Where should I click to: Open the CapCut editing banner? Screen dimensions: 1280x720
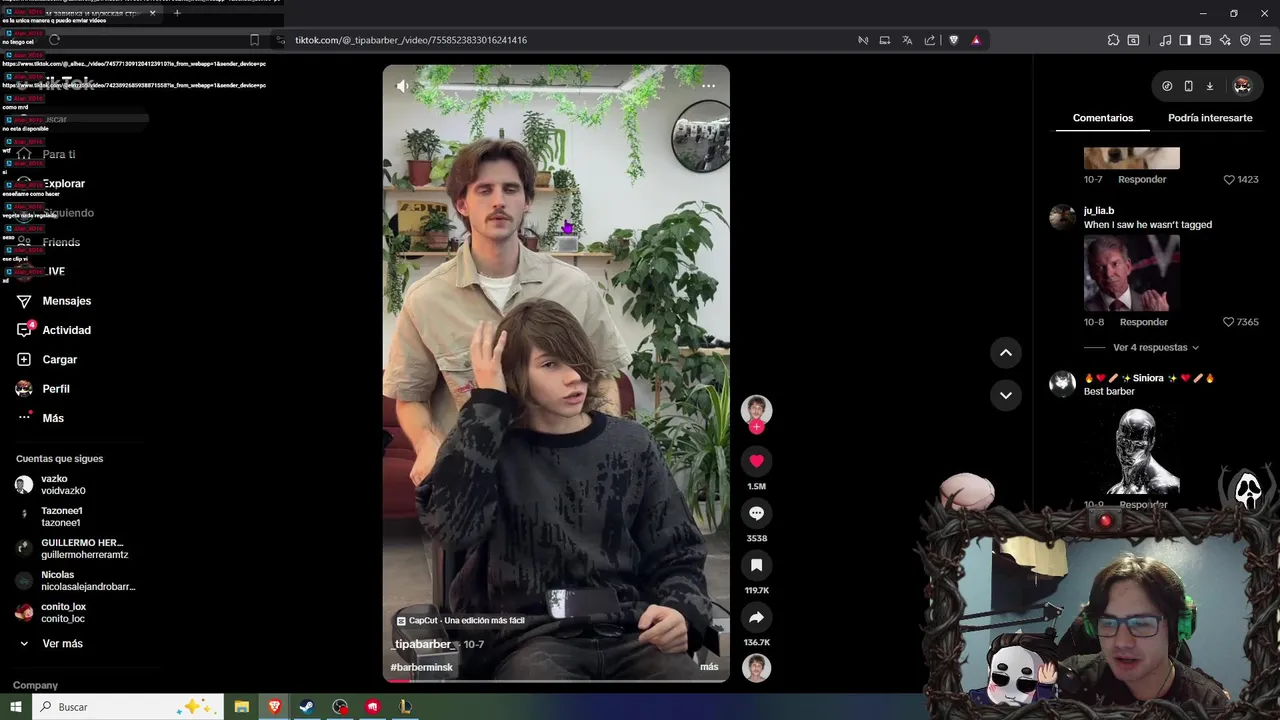(460, 620)
